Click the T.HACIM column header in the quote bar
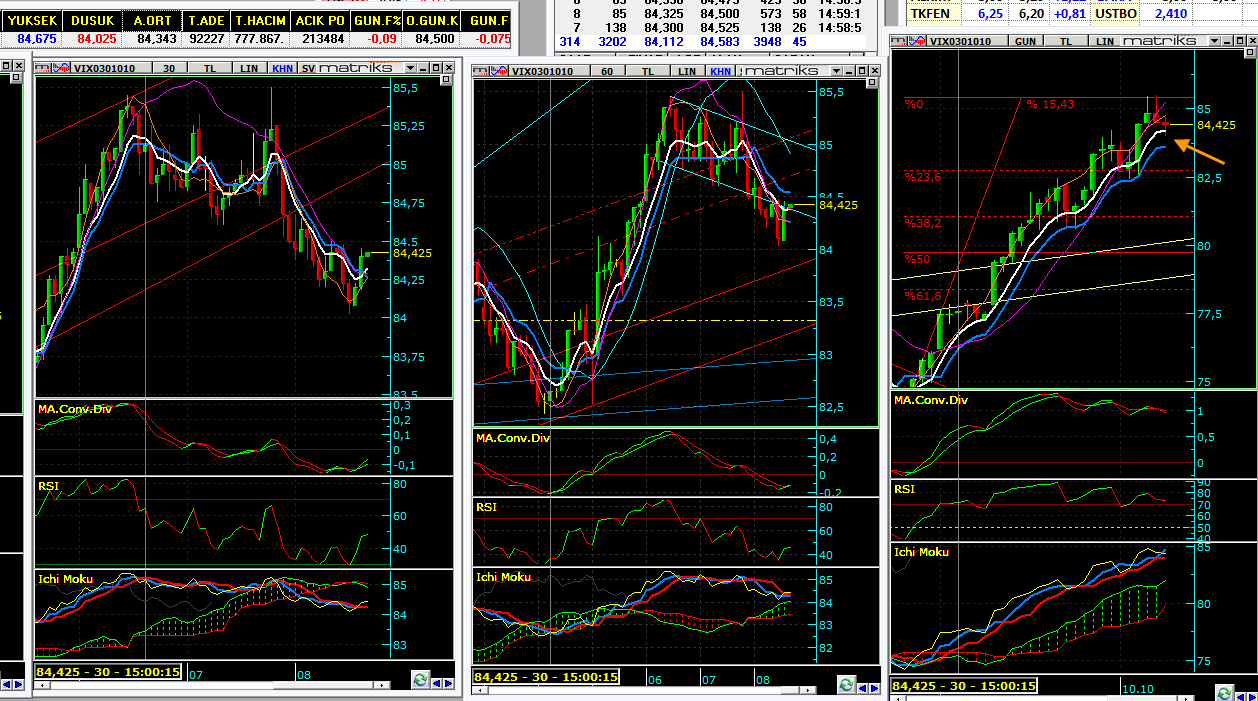Screen dimensions: 1258x701 [260, 20]
